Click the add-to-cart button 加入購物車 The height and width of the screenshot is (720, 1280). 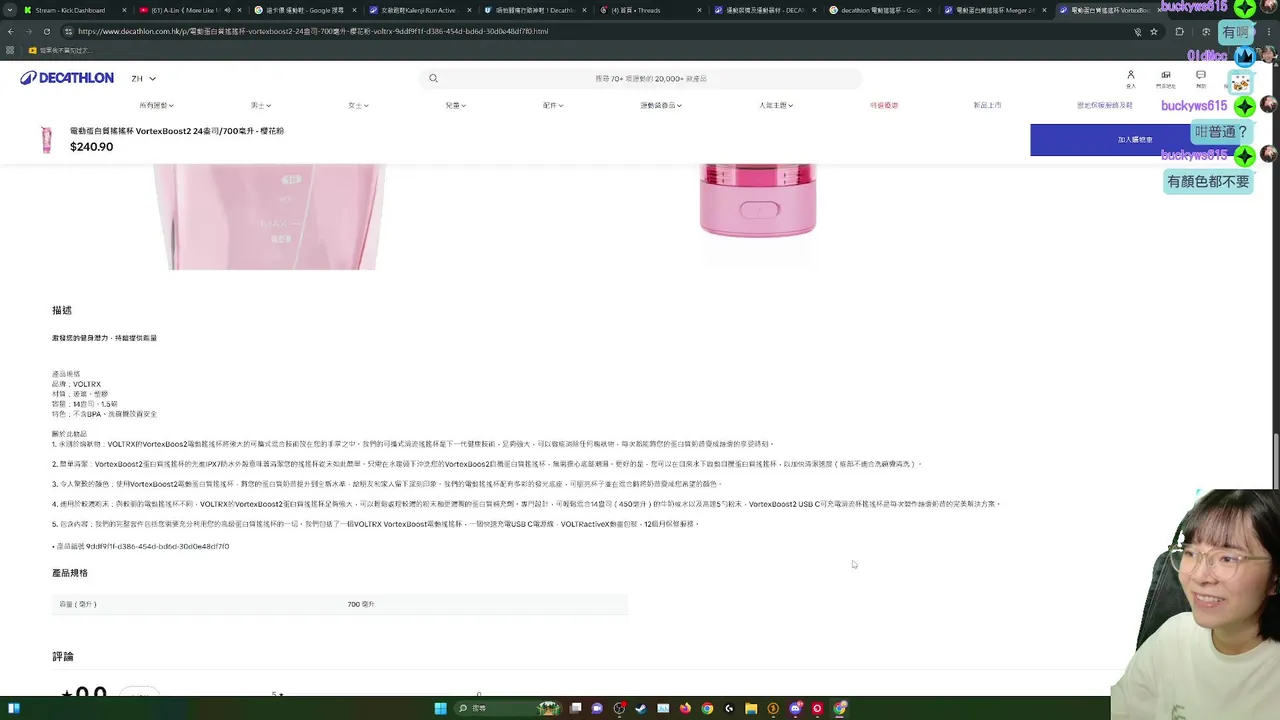click(1135, 140)
